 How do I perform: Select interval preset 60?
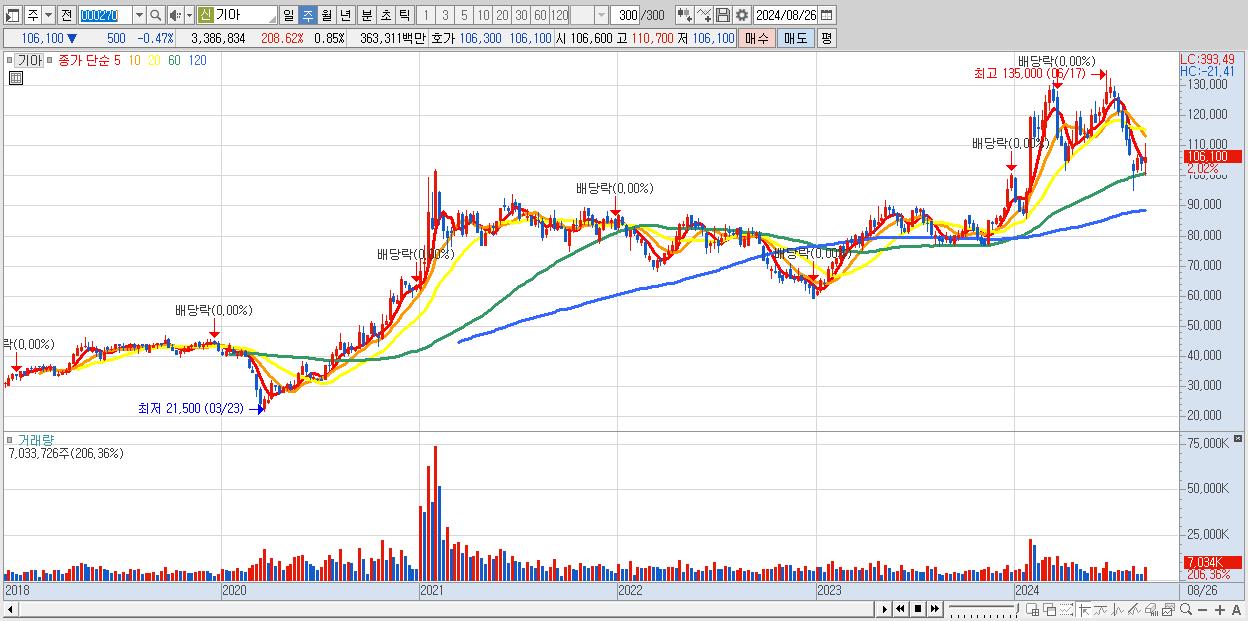540,15
